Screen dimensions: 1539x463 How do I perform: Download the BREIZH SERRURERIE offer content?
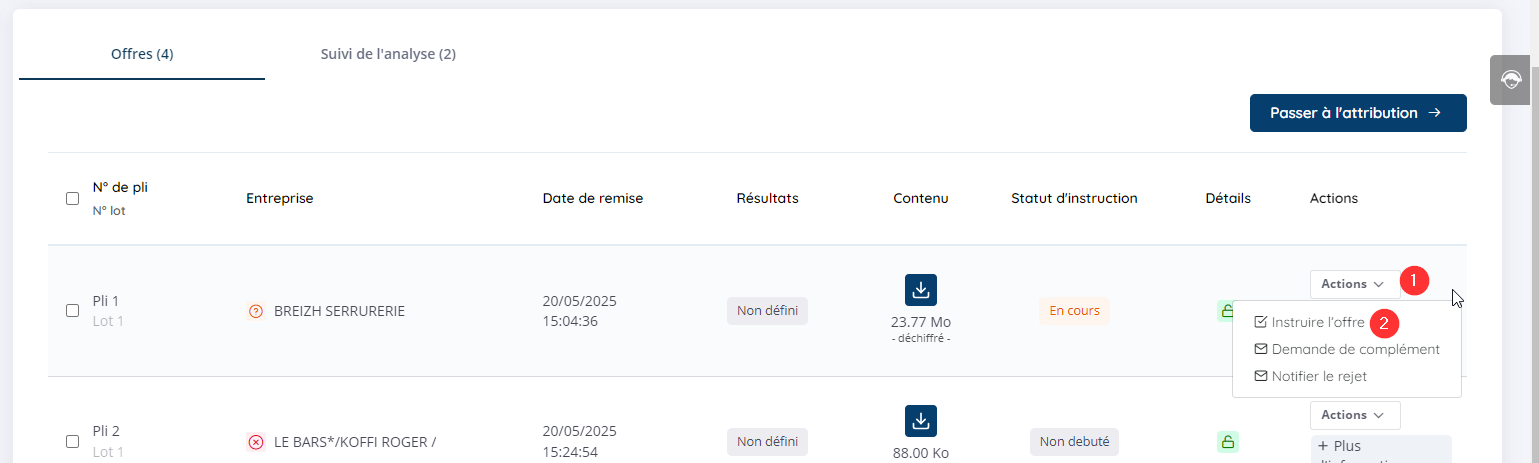[921, 290]
